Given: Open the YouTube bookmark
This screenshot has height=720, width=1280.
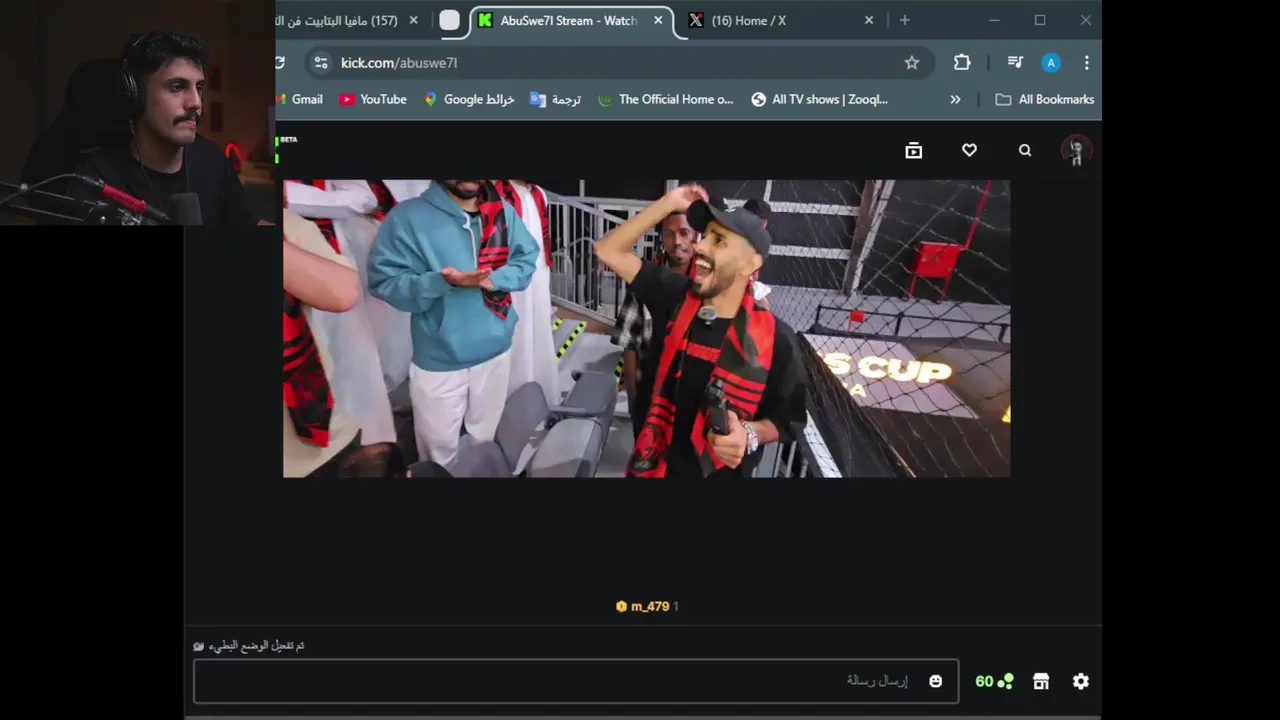Looking at the screenshot, I should pos(373,99).
